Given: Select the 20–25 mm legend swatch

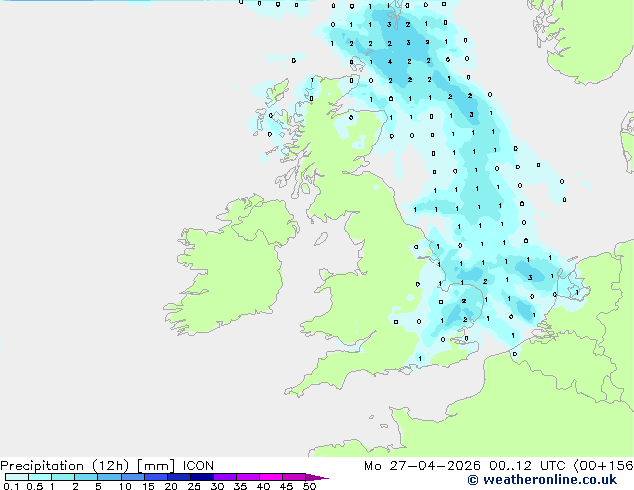Looking at the screenshot, I should (x=179, y=477).
